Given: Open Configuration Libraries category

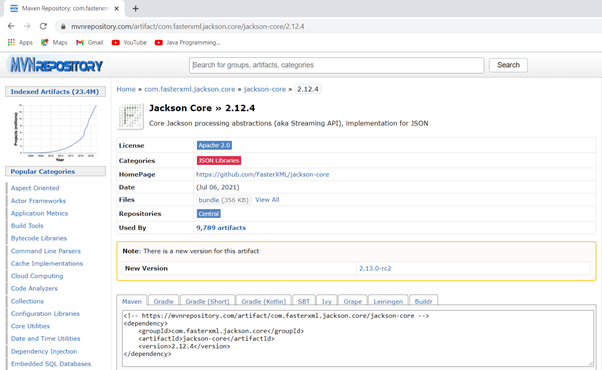Looking at the screenshot, I should (x=45, y=314).
